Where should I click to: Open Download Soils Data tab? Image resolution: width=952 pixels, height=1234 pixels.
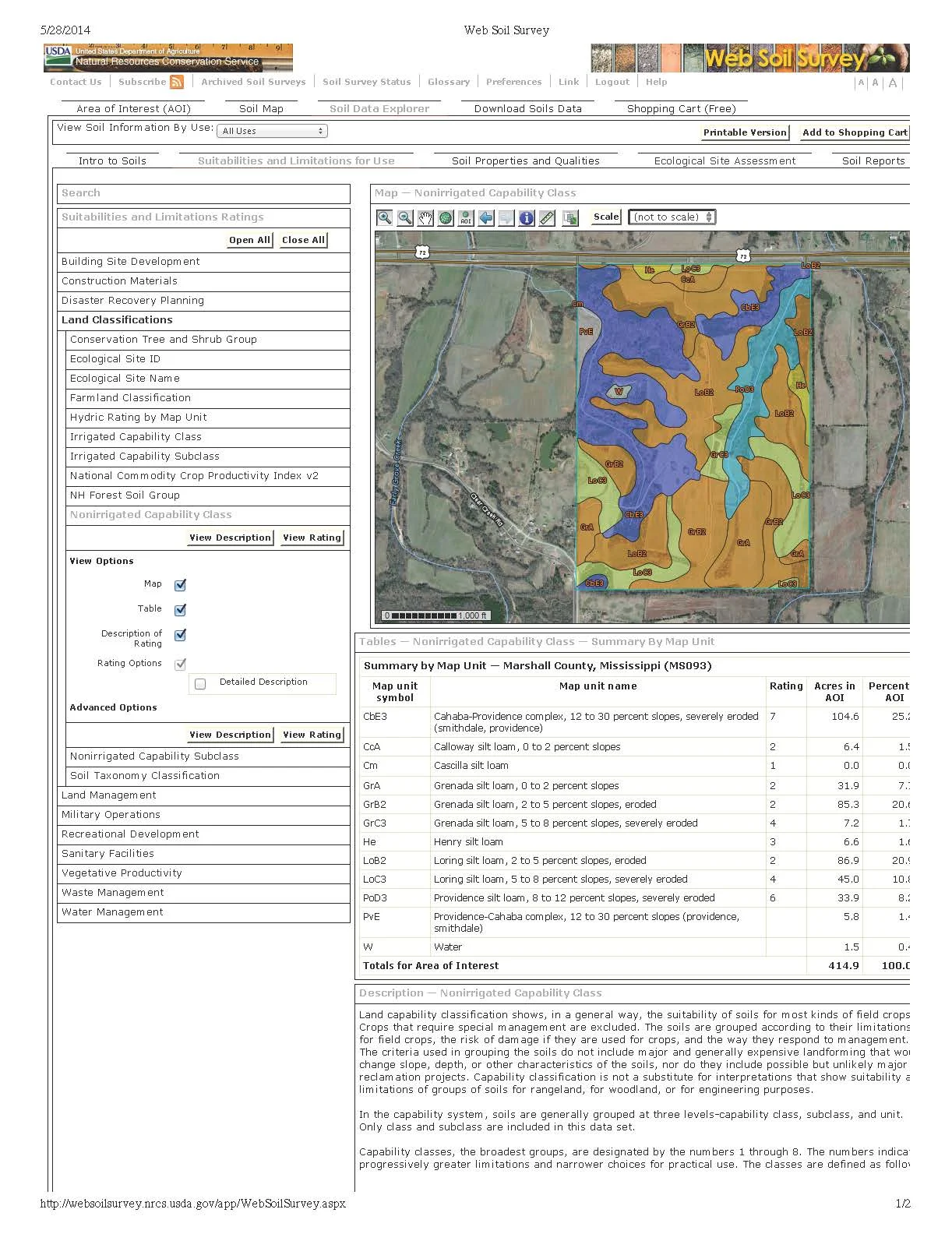coord(527,108)
